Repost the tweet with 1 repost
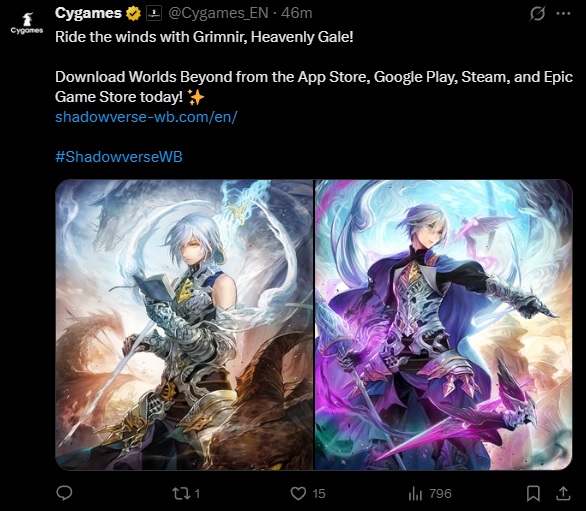This screenshot has width=586, height=511. 181,493
